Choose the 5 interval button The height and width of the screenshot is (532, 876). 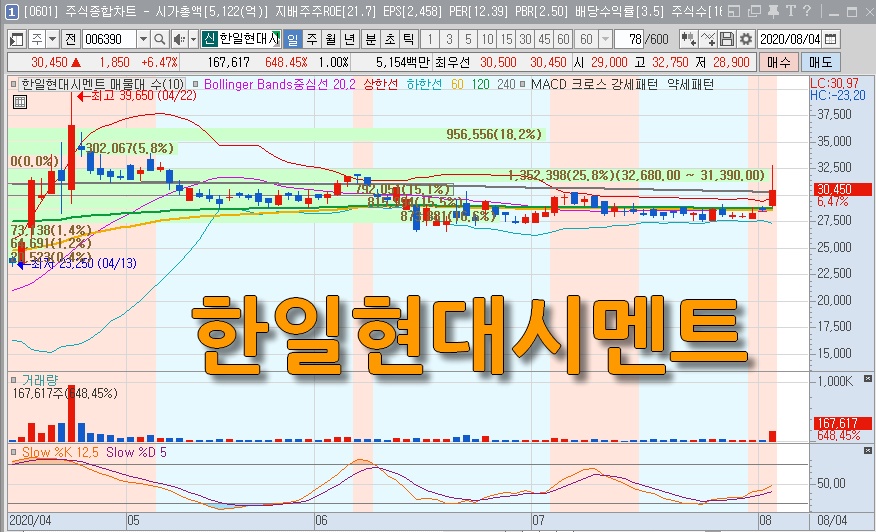coord(468,39)
